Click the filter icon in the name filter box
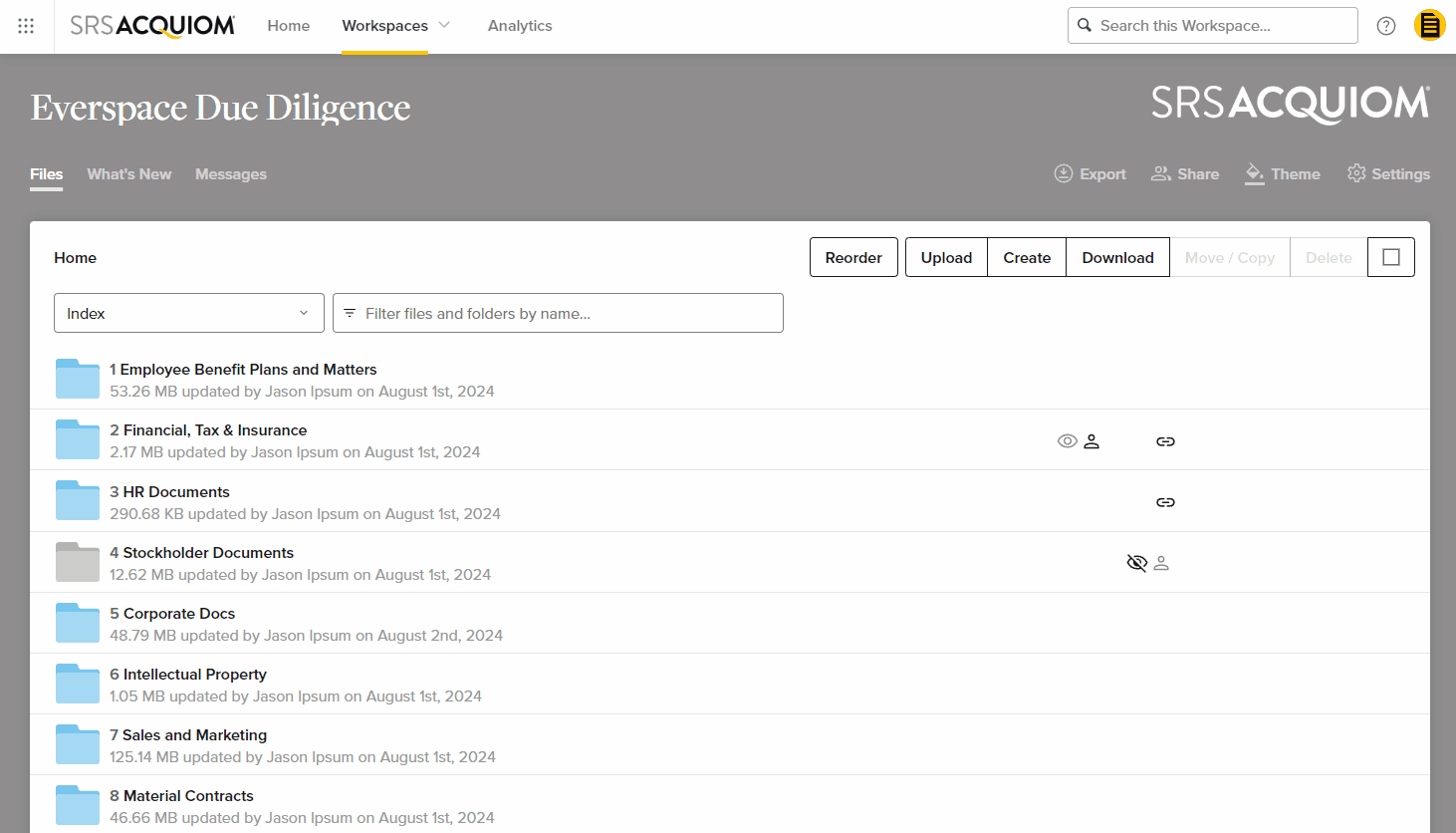Screen dimensions: 1456x833 (x=350, y=313)
